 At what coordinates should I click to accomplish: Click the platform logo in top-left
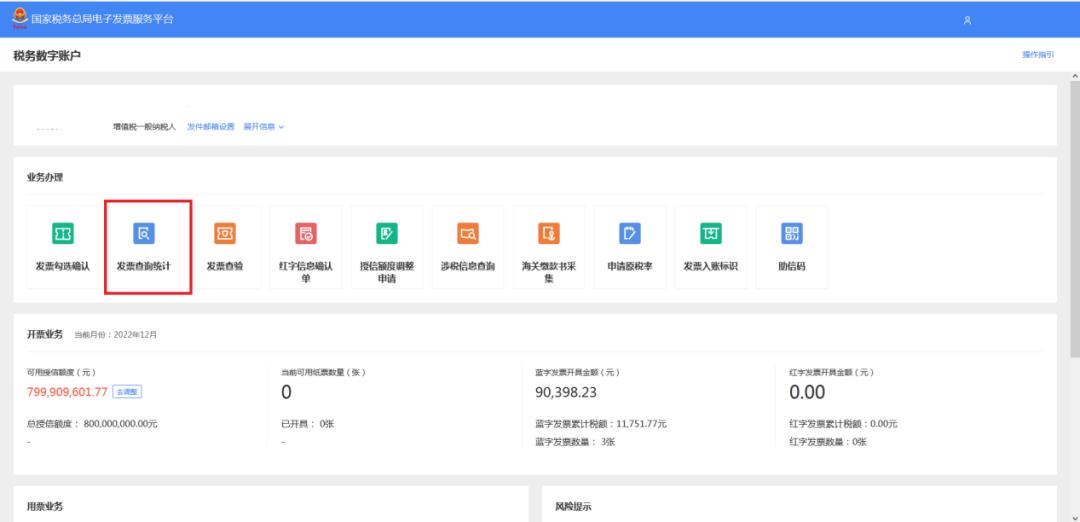pos(20,20)
